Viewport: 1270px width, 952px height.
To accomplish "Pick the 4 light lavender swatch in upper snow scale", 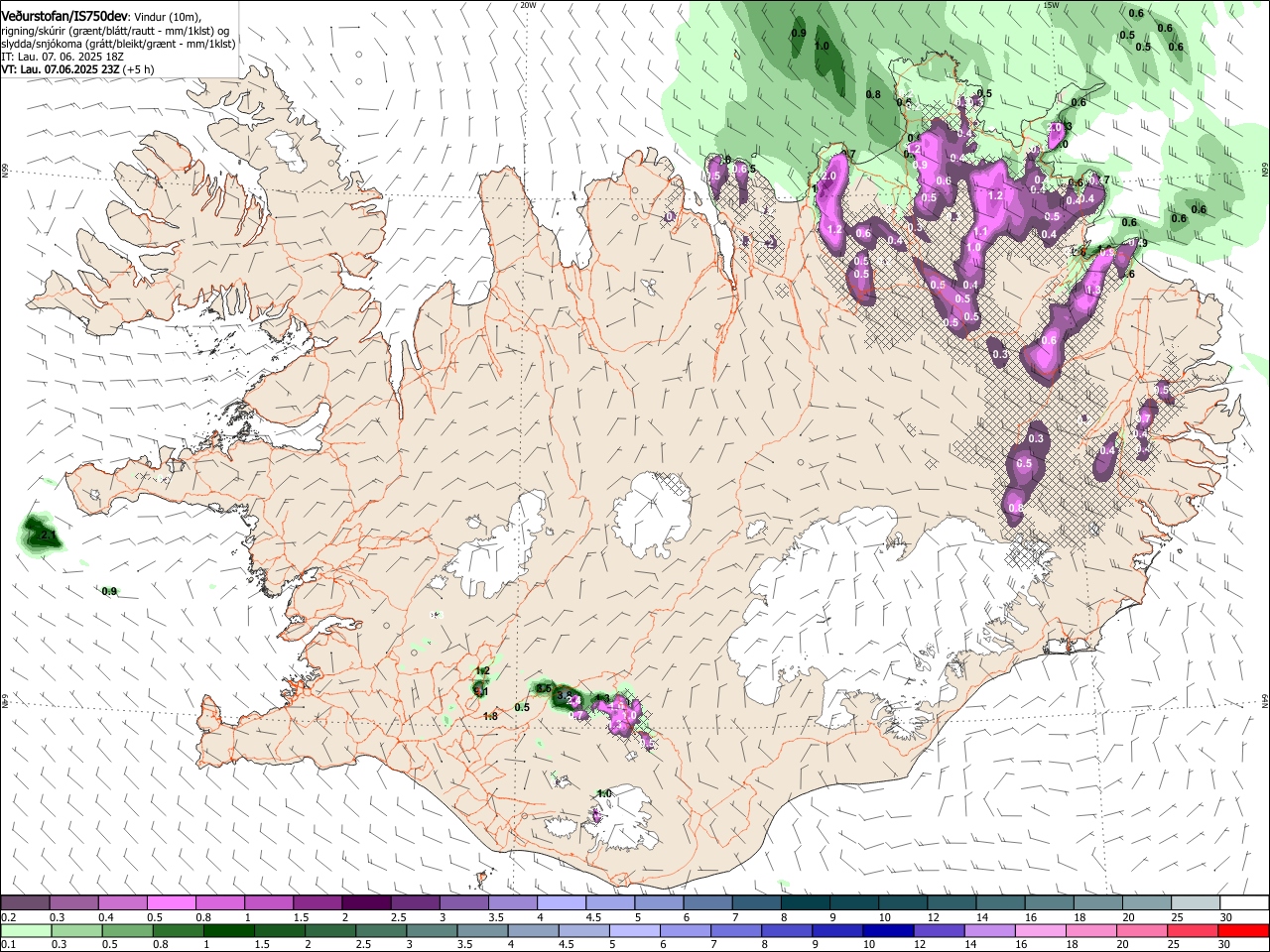I will point(561,903).
